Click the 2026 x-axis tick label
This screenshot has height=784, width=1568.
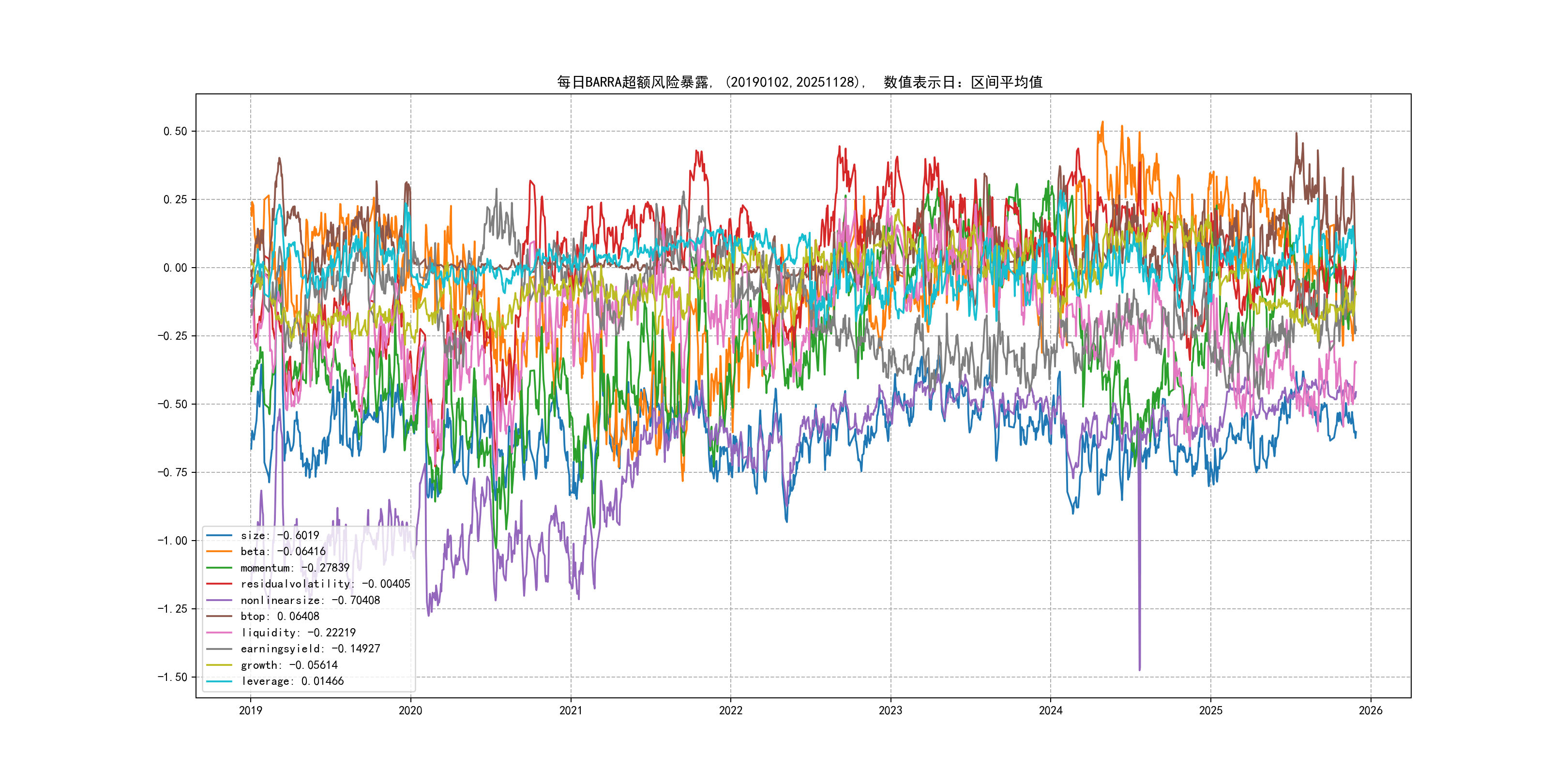(1370, 710)
